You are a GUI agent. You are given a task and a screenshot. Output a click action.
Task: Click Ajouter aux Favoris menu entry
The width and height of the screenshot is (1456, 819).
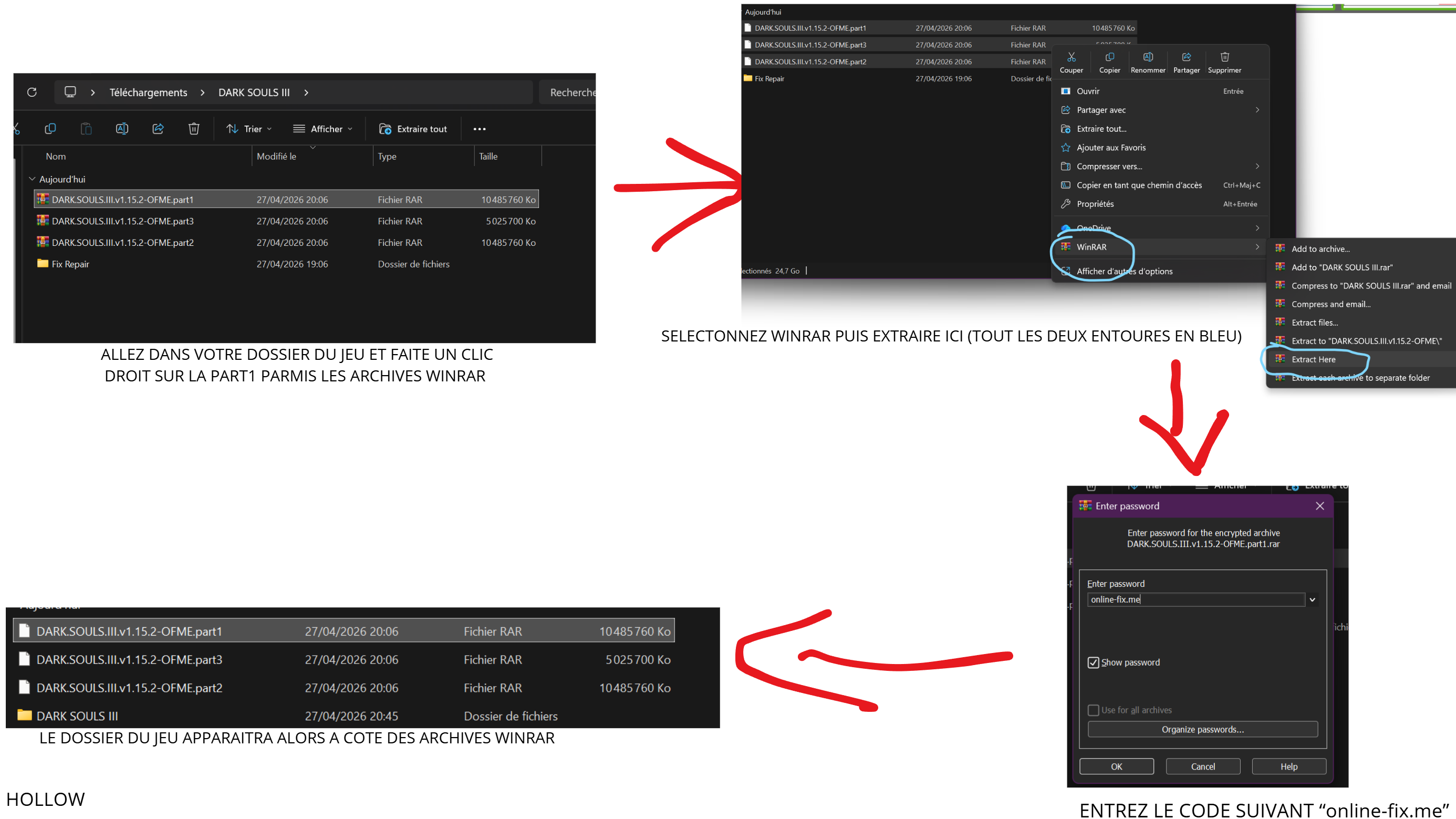point(1161,148)
